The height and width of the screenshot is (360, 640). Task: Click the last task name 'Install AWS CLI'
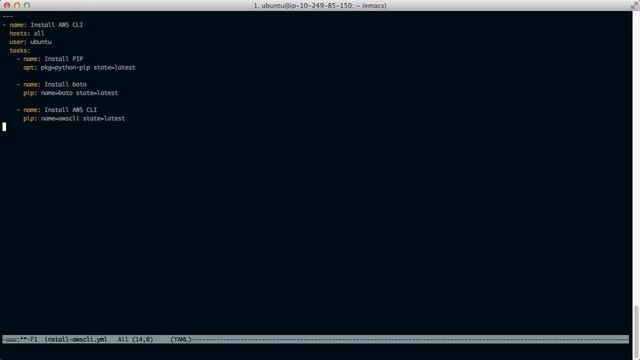(71, 110)
